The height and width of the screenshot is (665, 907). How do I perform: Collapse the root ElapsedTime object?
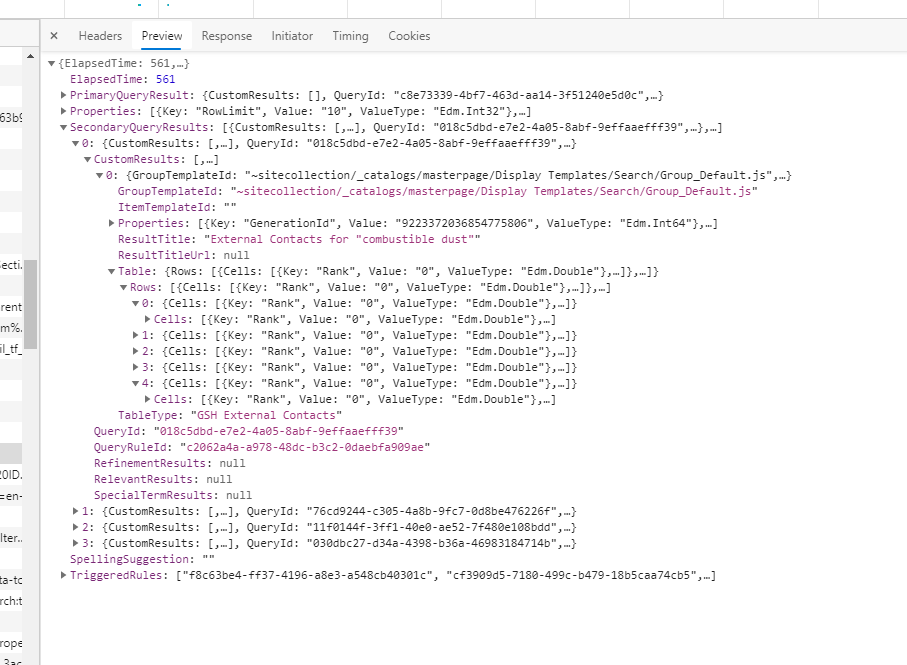pyautogui.click(x=51, y=63)
